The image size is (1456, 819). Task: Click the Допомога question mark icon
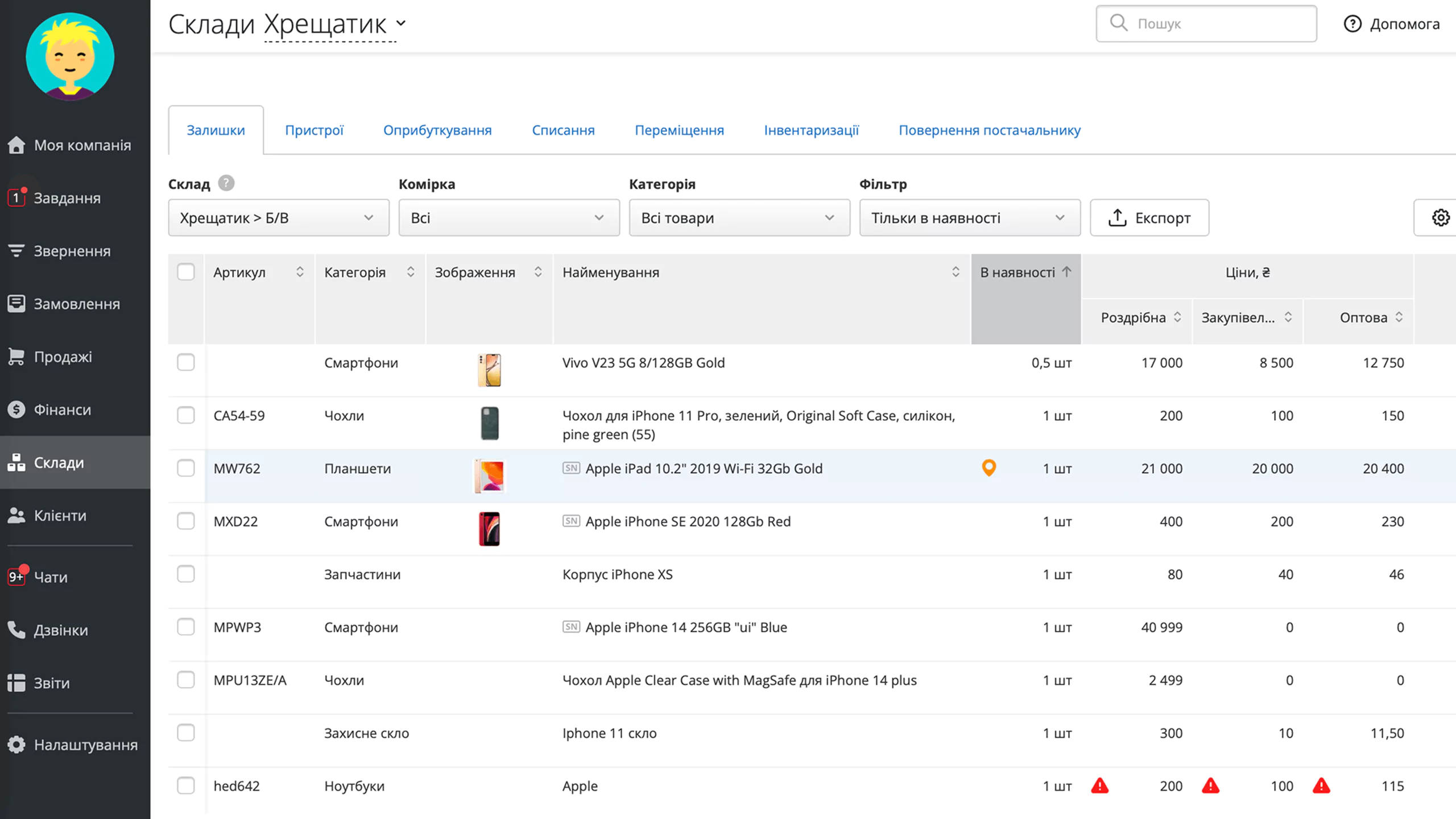click(x=1352, y=24)
